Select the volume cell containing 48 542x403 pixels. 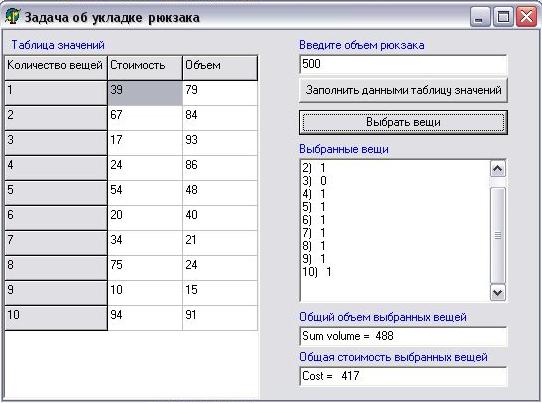220,193
